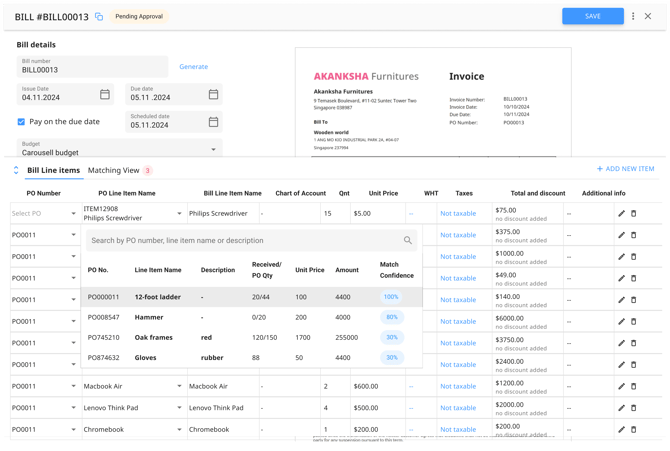The width and height of the screenshot is (670, 451).
Task: Copy the bill number BILL00013 icon
Action: [x=99, y=17]
